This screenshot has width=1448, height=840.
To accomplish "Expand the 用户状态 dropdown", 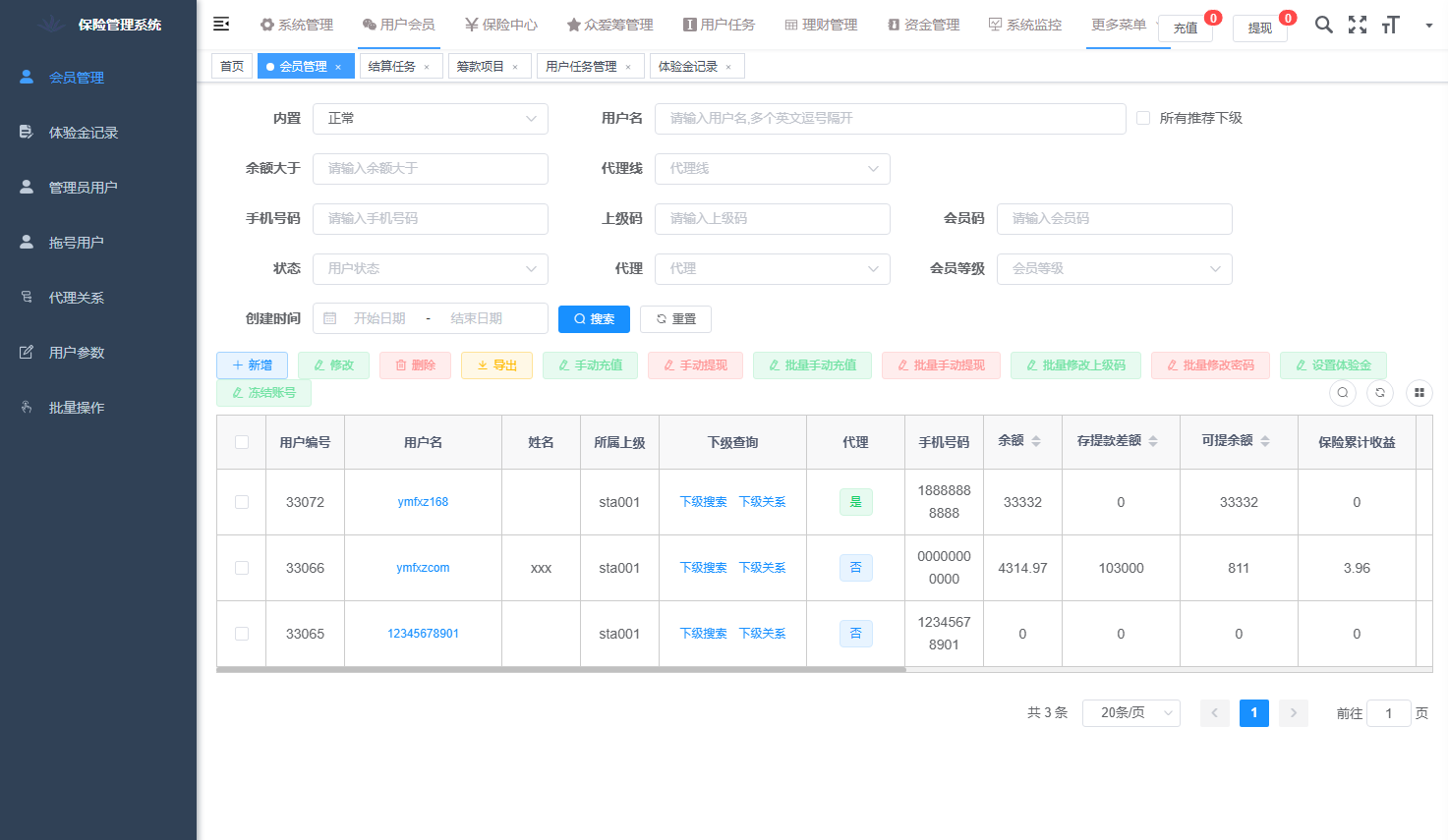I will (431, 269).
